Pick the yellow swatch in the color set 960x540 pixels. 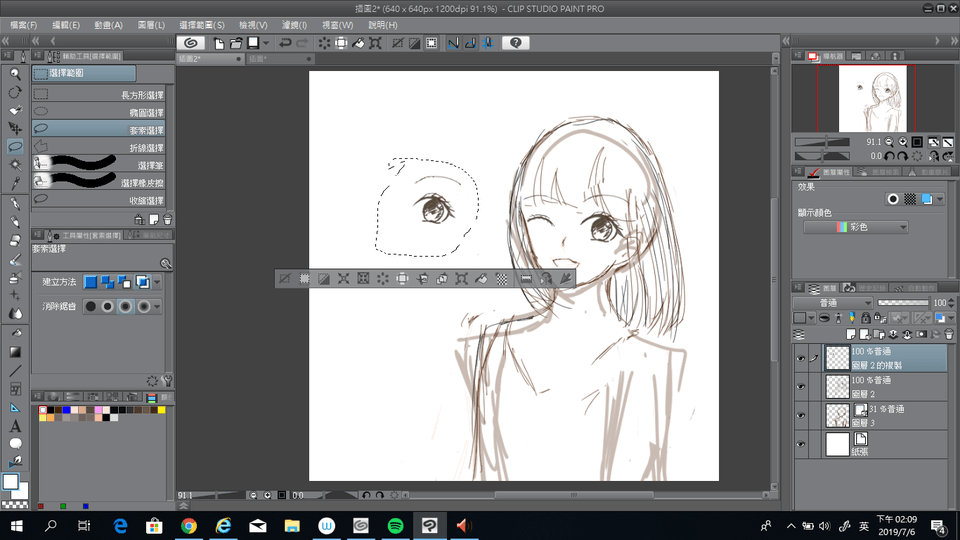(161, 410)
